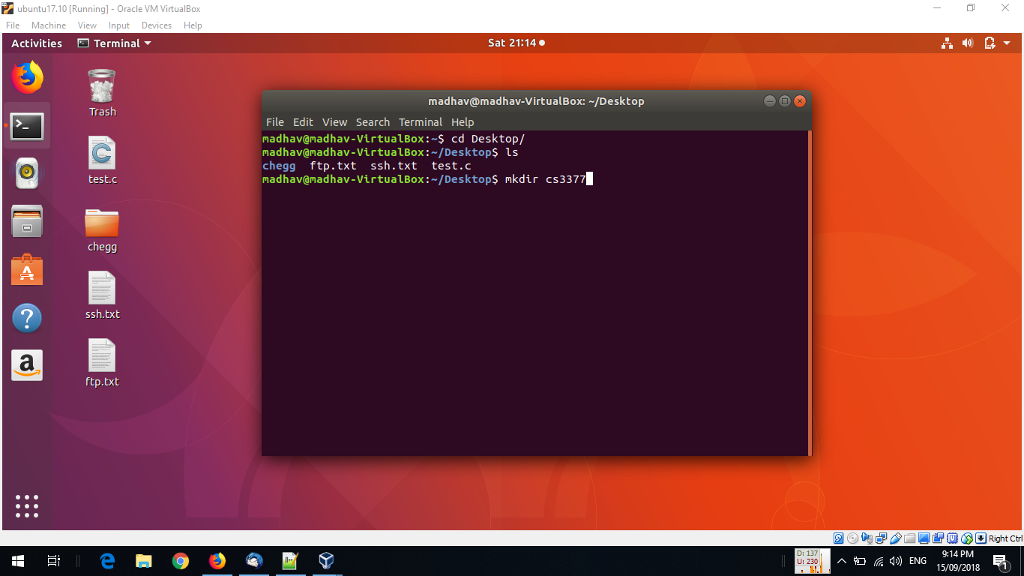The image size is (1024, 576).
Task: Launch Rhythmbox speaker icon in the dock
Action: tap(27, 173)
